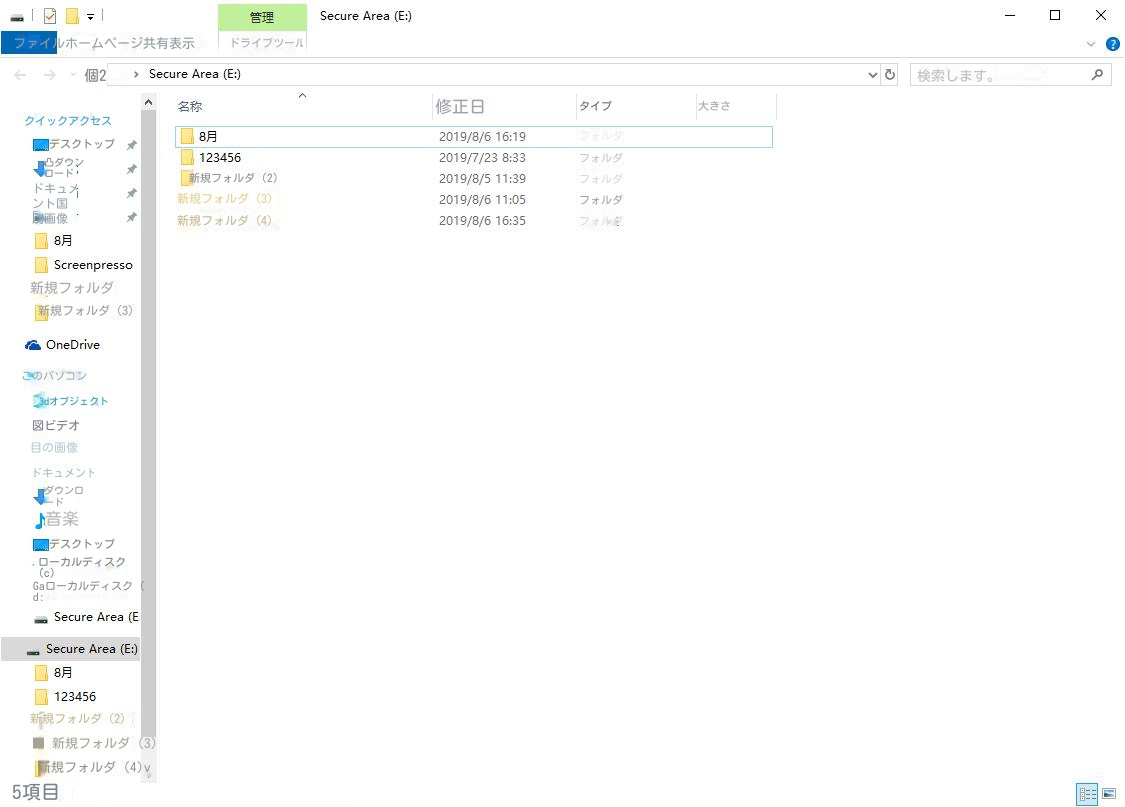Screen dimensions: 1125x807
Task: Switch to details view using bottom-right icon
Action: (x=1086, y=794)
